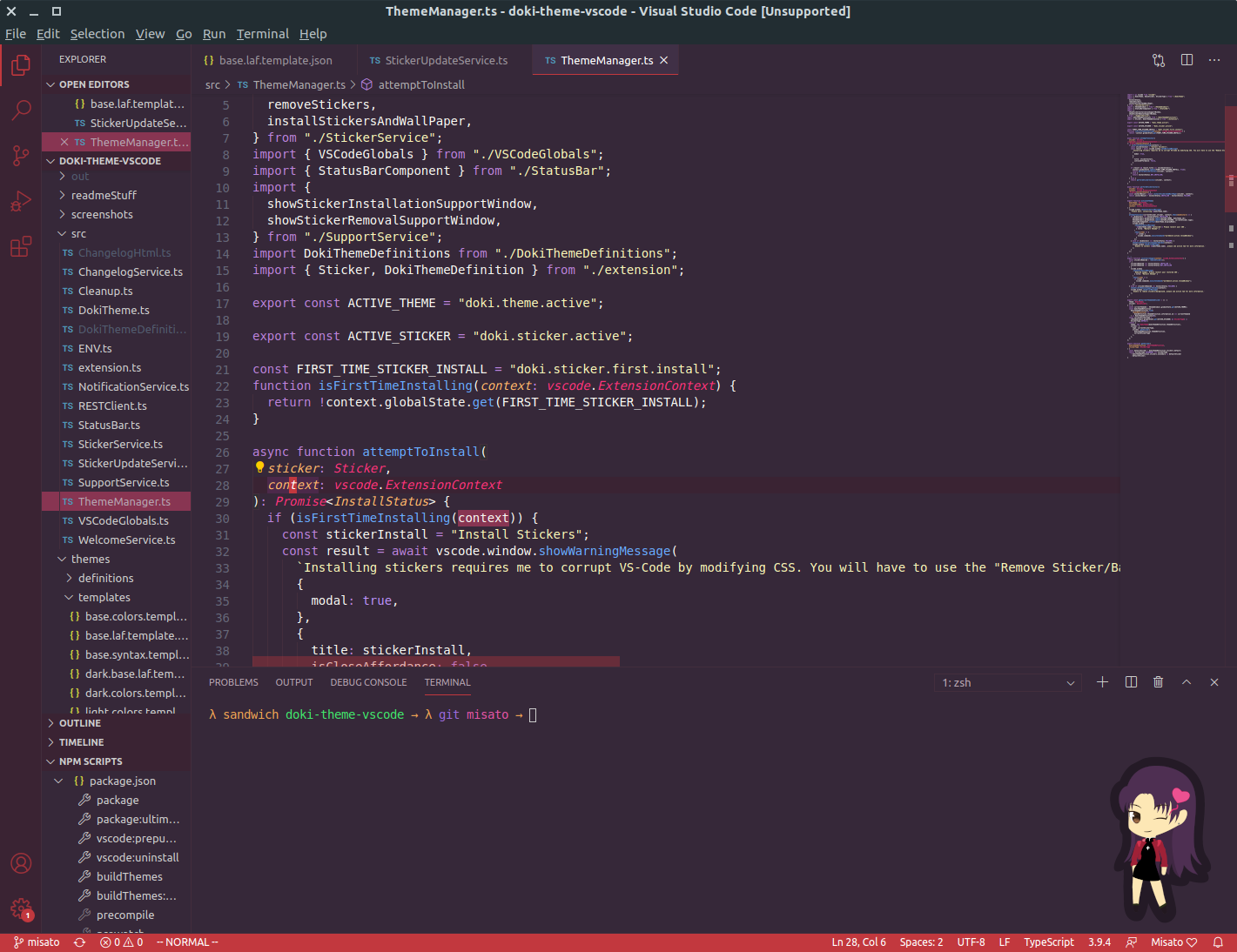Viewport: 1237px width, 952px height.
Task: Change UTF-8 encoding in status bar
Action: coord(971,942)
